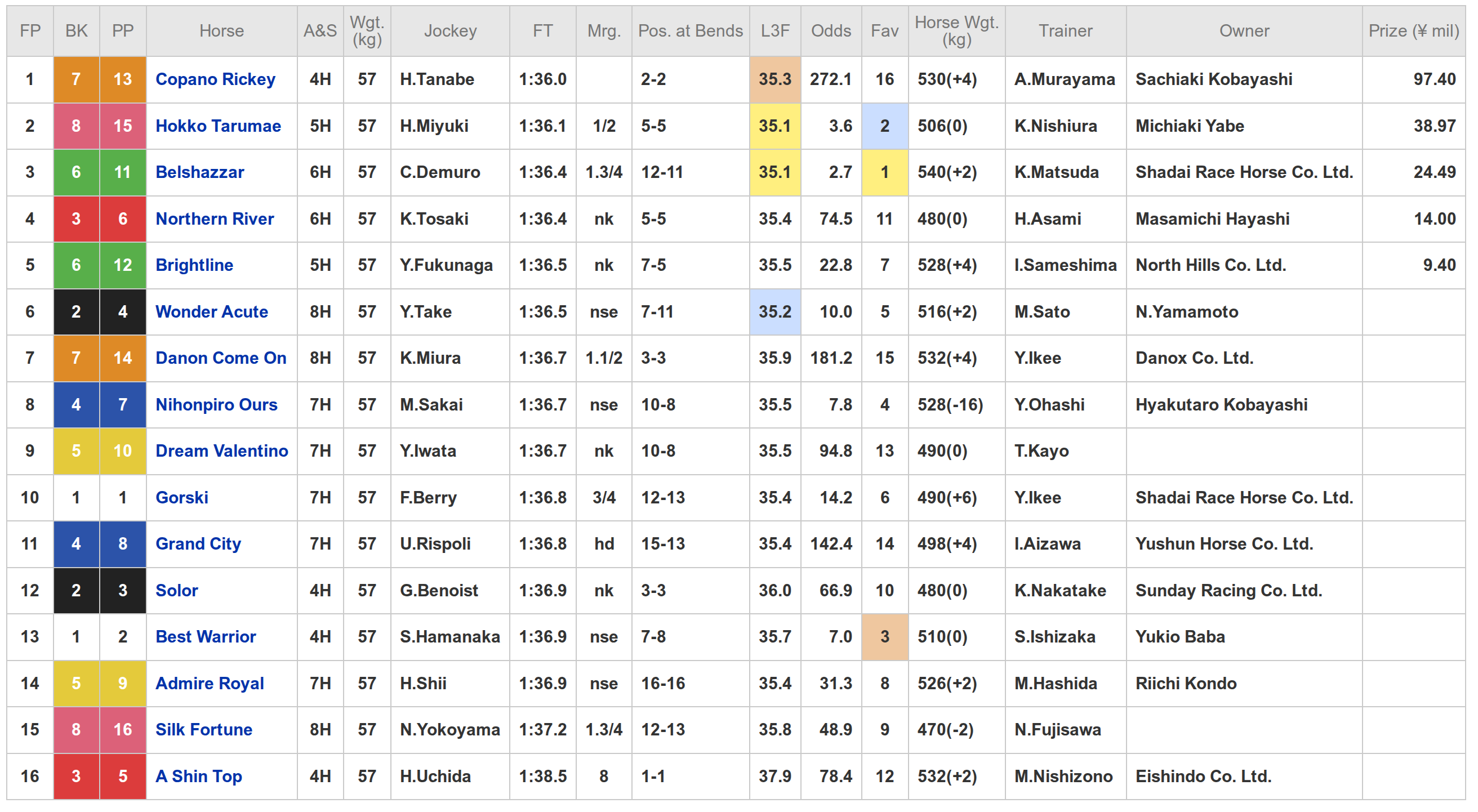
Task: Open the Hokko Tarumae horse page
Action: pos(218,126)
